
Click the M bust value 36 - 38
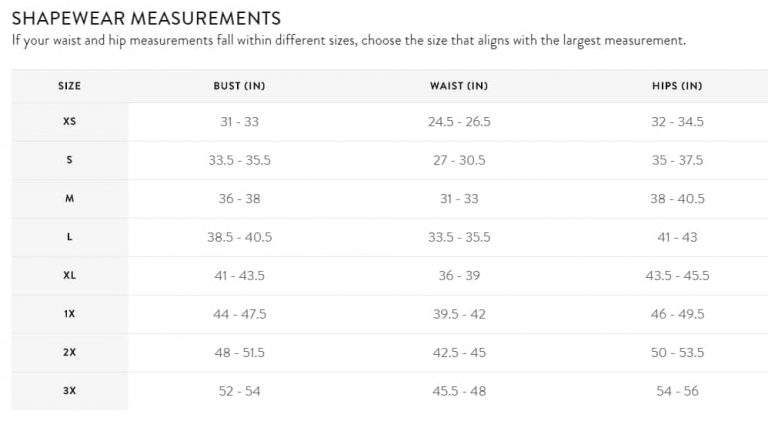click(239, 199)
